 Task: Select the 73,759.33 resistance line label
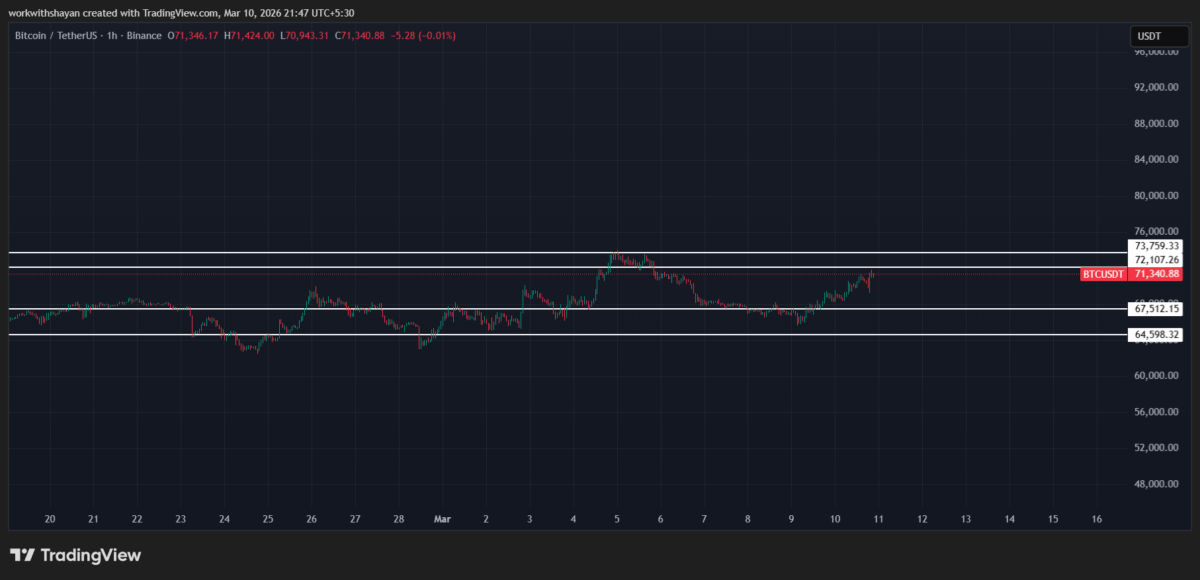1155,246
